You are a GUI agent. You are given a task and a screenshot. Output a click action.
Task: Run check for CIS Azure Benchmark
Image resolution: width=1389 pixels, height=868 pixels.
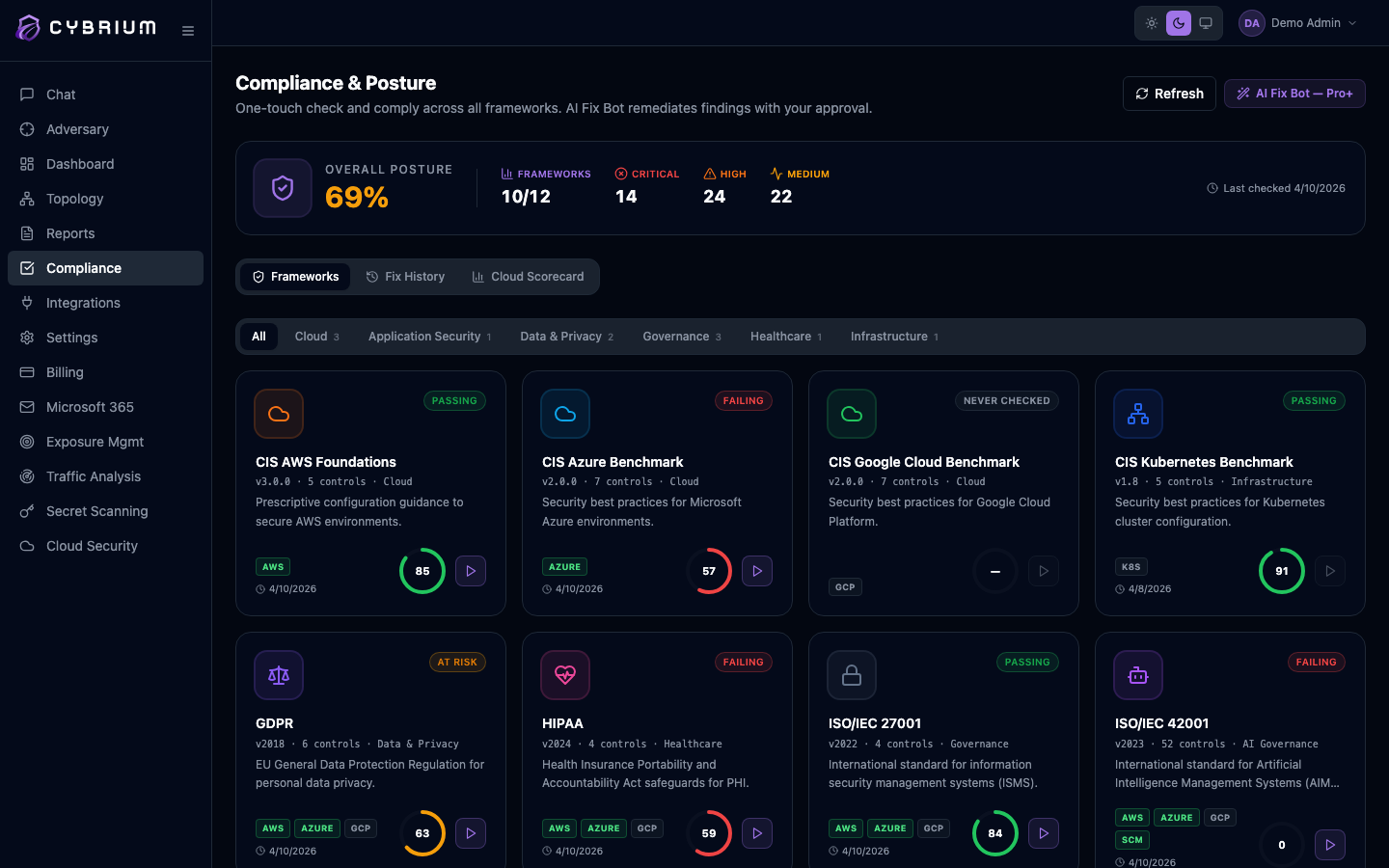point(757,571)
